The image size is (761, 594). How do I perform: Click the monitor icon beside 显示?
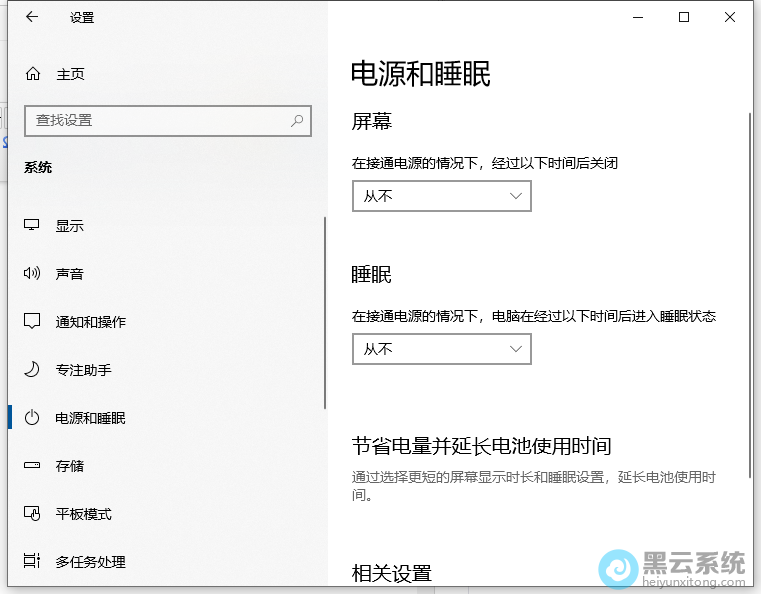tap(32, 226)
